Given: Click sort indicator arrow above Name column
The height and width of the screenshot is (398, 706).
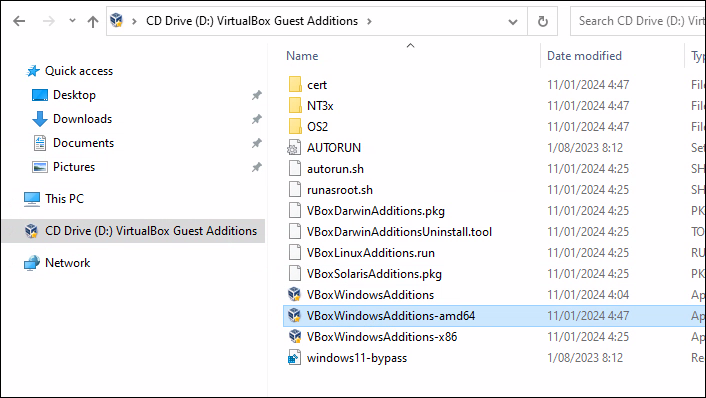Looking at the screenshot, I should pos(410,45).
